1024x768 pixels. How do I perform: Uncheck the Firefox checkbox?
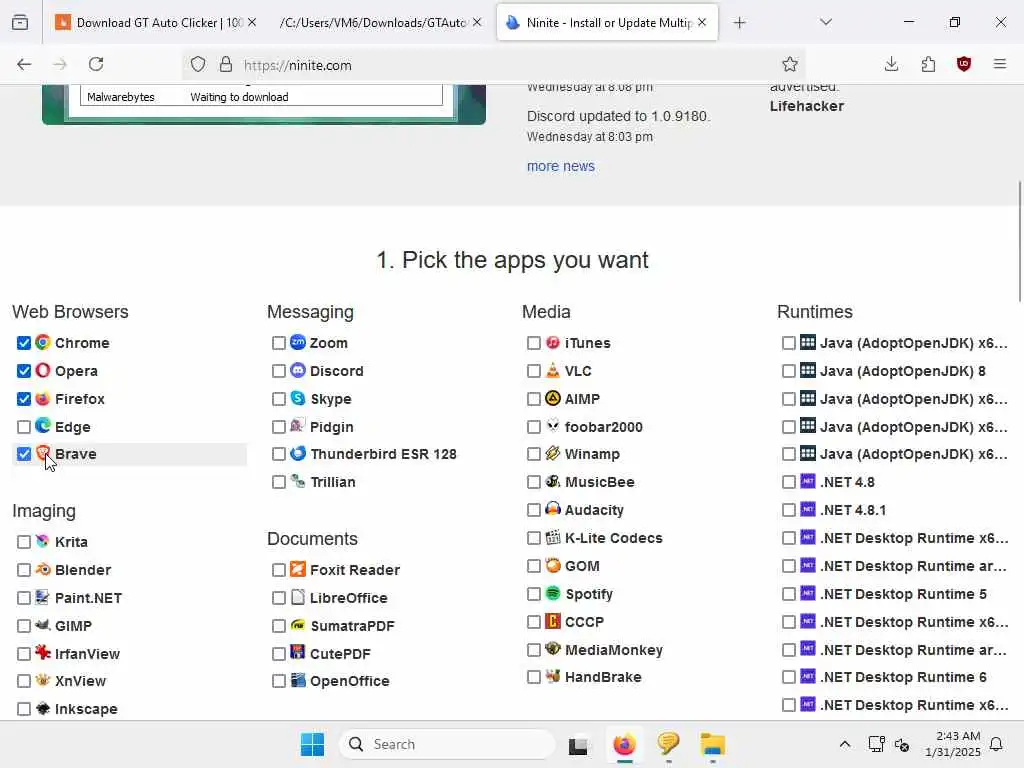pos(24,398)
